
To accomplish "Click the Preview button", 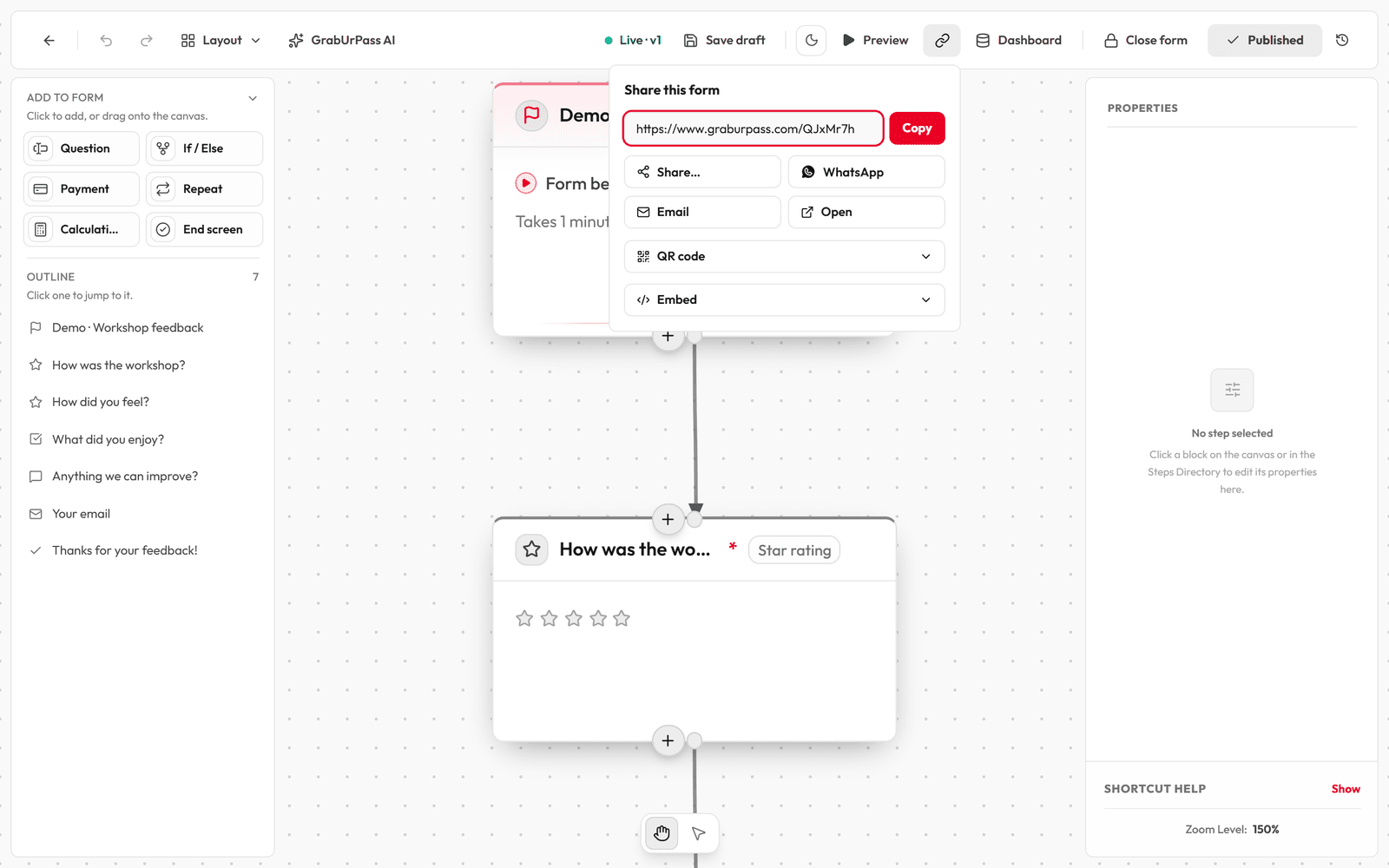I will 875,40.
